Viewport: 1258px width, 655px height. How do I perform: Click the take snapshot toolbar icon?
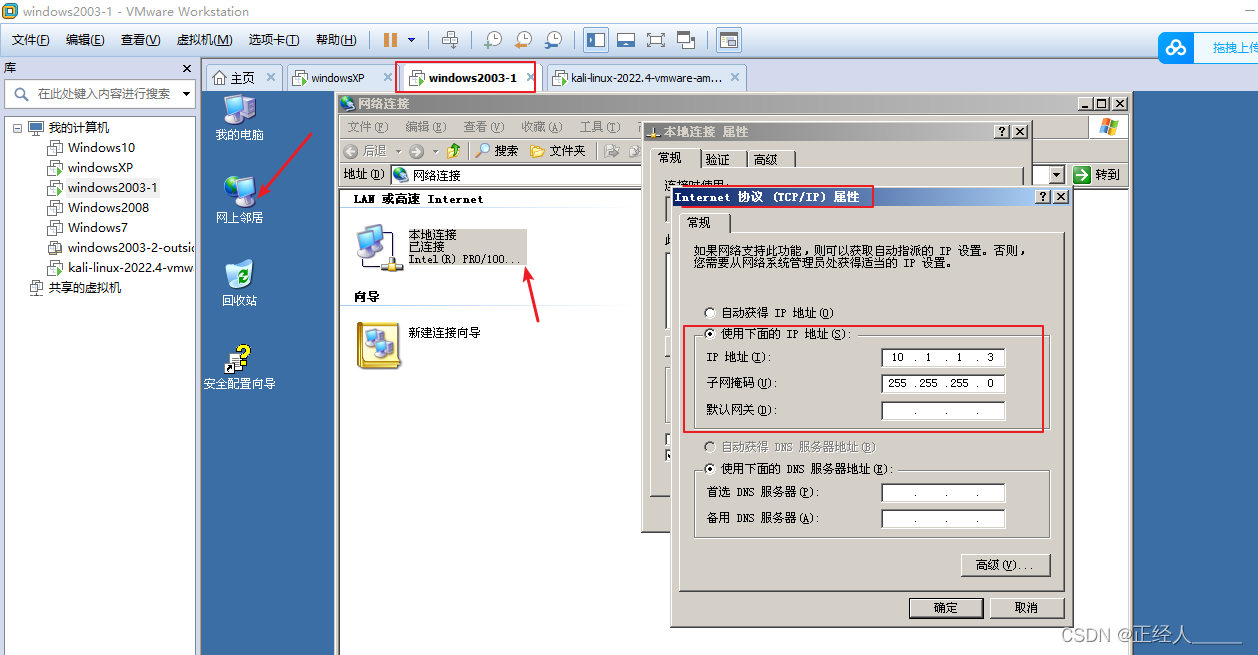pyautogui.click(x=493, y=40)
